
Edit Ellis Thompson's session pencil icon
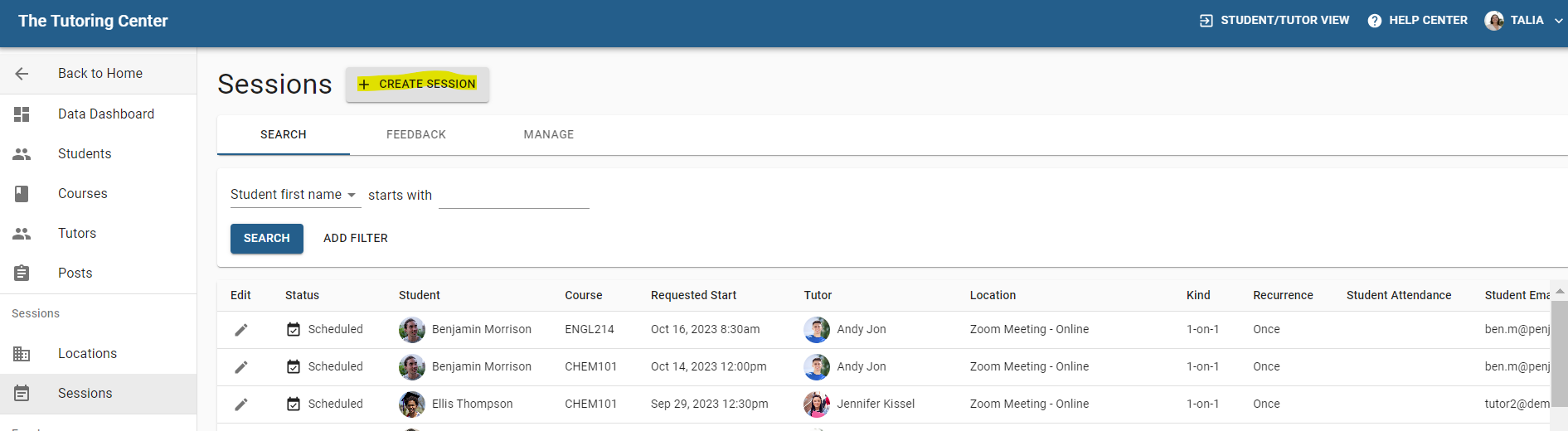point(241,404)
